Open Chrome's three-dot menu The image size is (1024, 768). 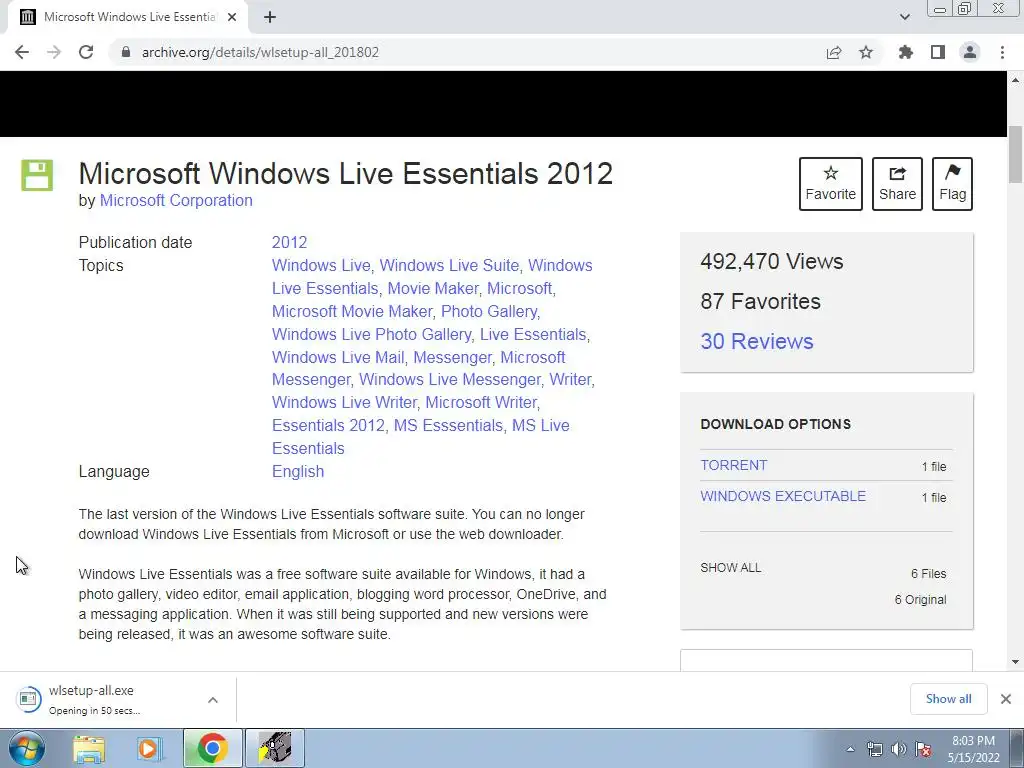[x=1002, y=52]
